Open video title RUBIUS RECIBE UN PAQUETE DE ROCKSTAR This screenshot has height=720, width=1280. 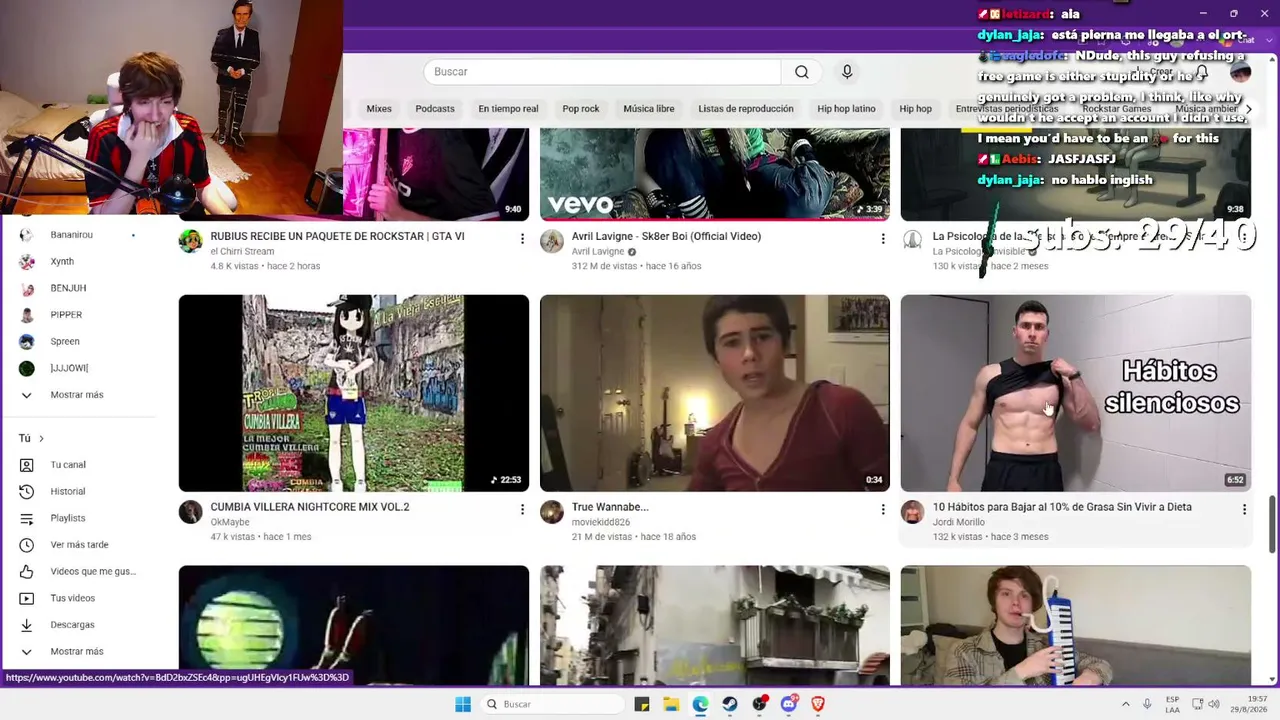(x=337, y=237)
